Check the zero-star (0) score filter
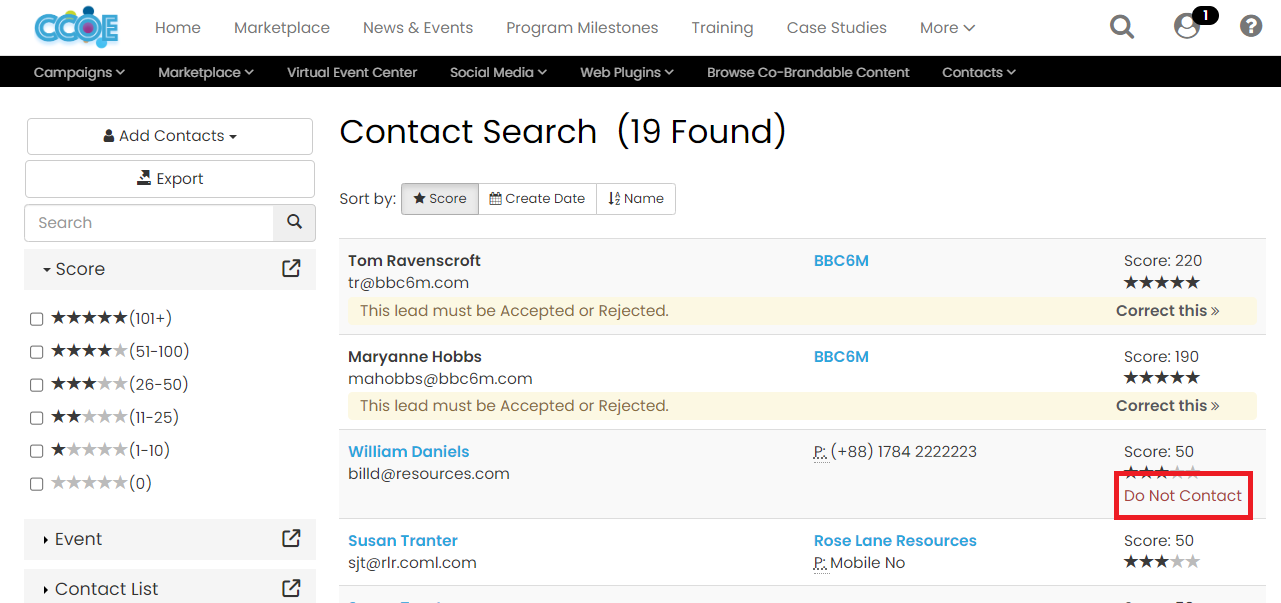The width and height of the screenshot is (1281, 603). point(37,484)
